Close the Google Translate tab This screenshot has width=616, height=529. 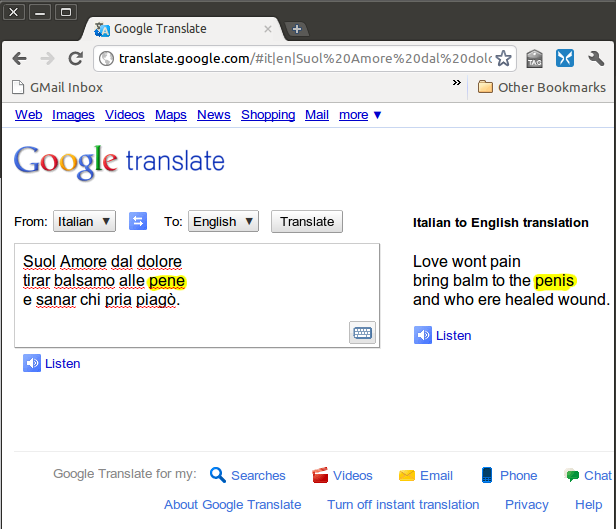click(268, 29)
